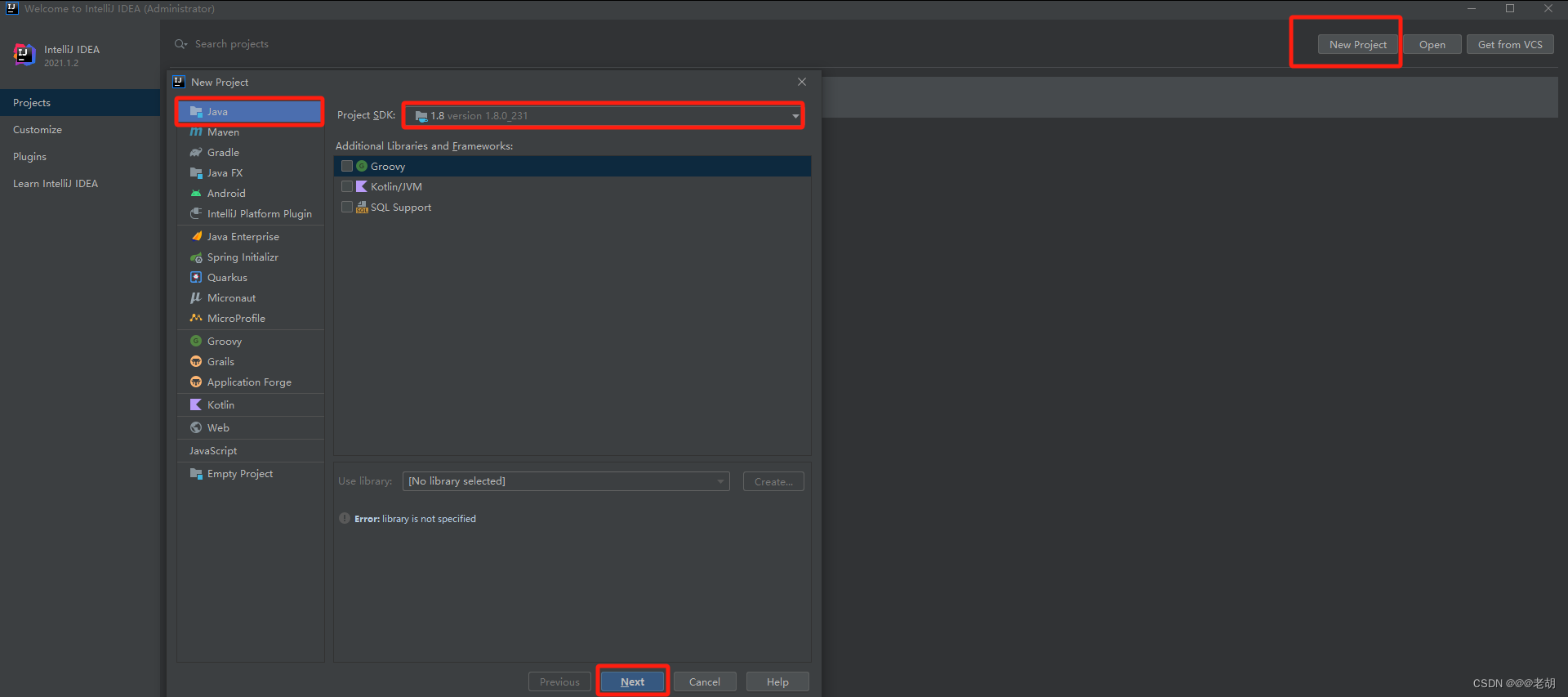This screenshot has height=697, width=1568.
Task: Click the MicroProfile icon
Action: [196, 318]
